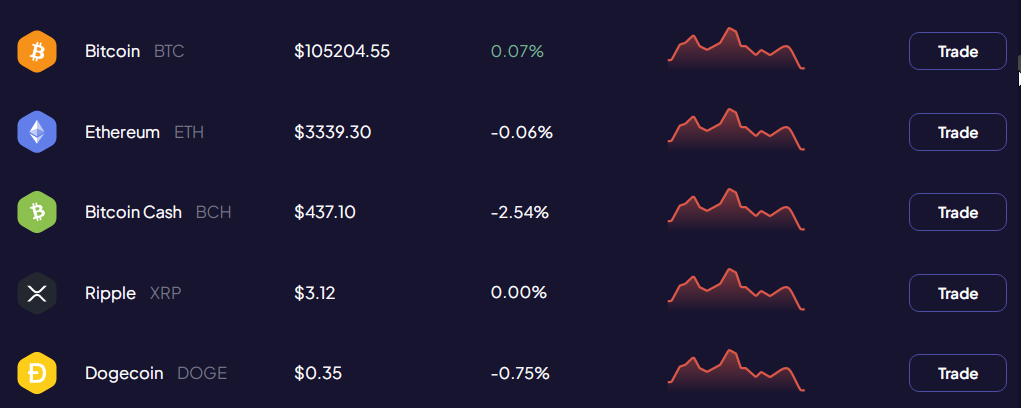Screen dimensions: 1021x408
Task: View the Bitcoin Cash trend chart
Action: tap(735, 210)
